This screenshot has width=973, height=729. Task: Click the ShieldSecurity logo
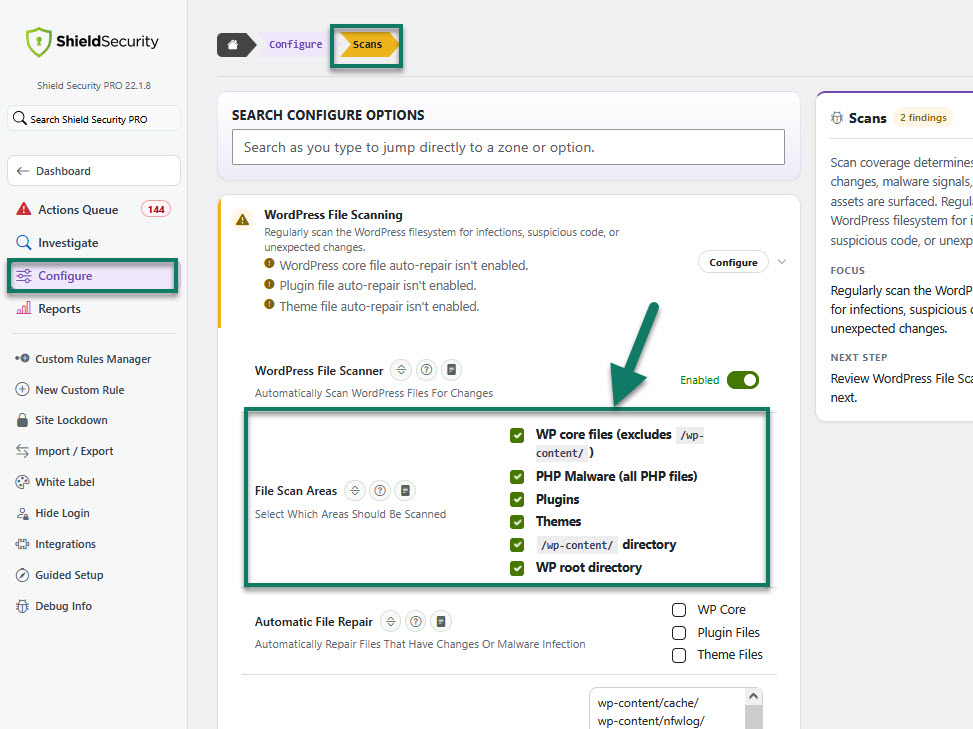[x=92, y=42]
